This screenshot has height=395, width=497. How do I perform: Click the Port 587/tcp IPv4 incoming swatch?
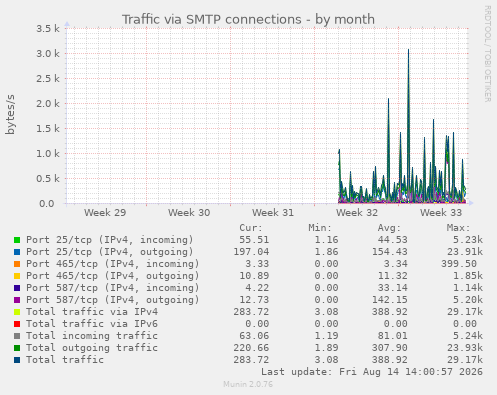click(x=17, y=288)
